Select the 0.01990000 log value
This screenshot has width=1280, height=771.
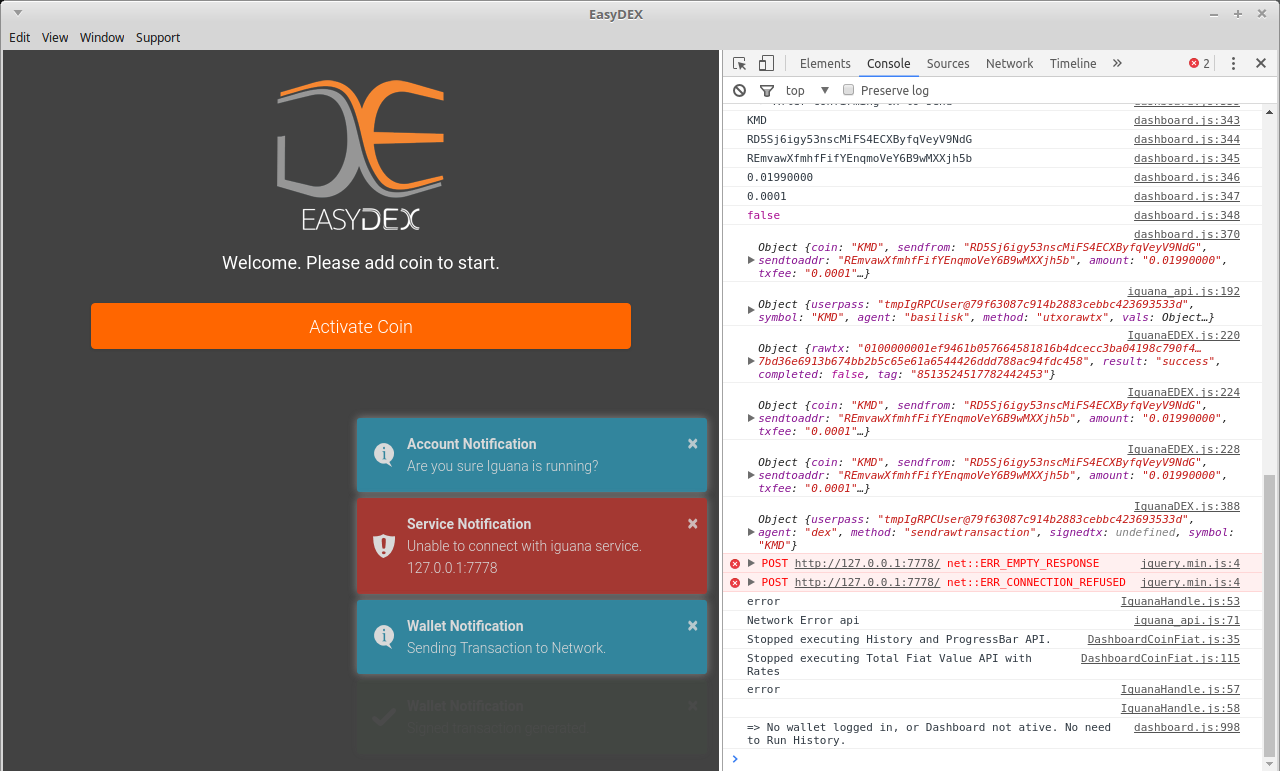click(780, 177)
